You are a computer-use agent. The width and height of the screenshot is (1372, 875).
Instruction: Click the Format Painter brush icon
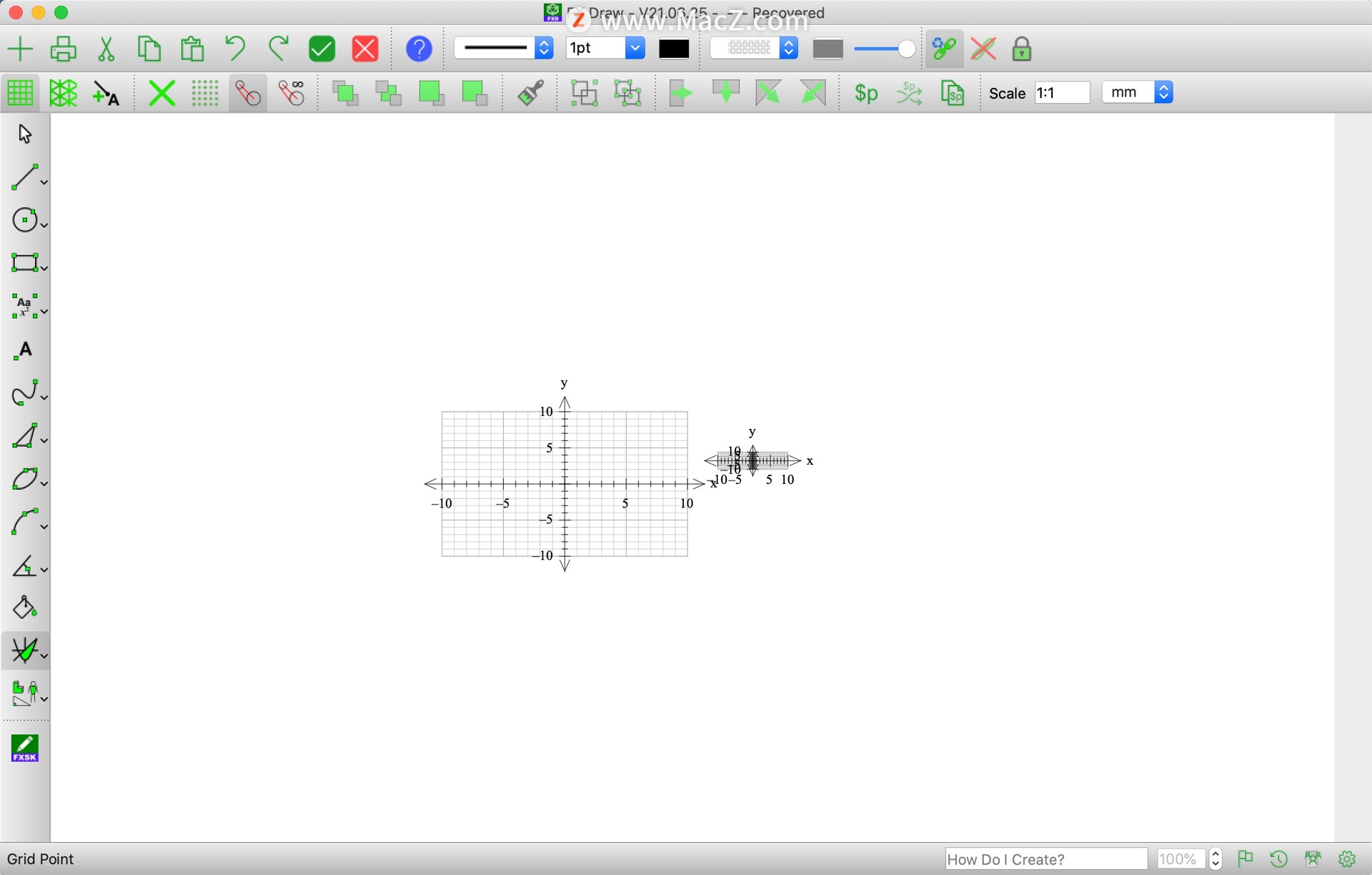tap(529, 93)
